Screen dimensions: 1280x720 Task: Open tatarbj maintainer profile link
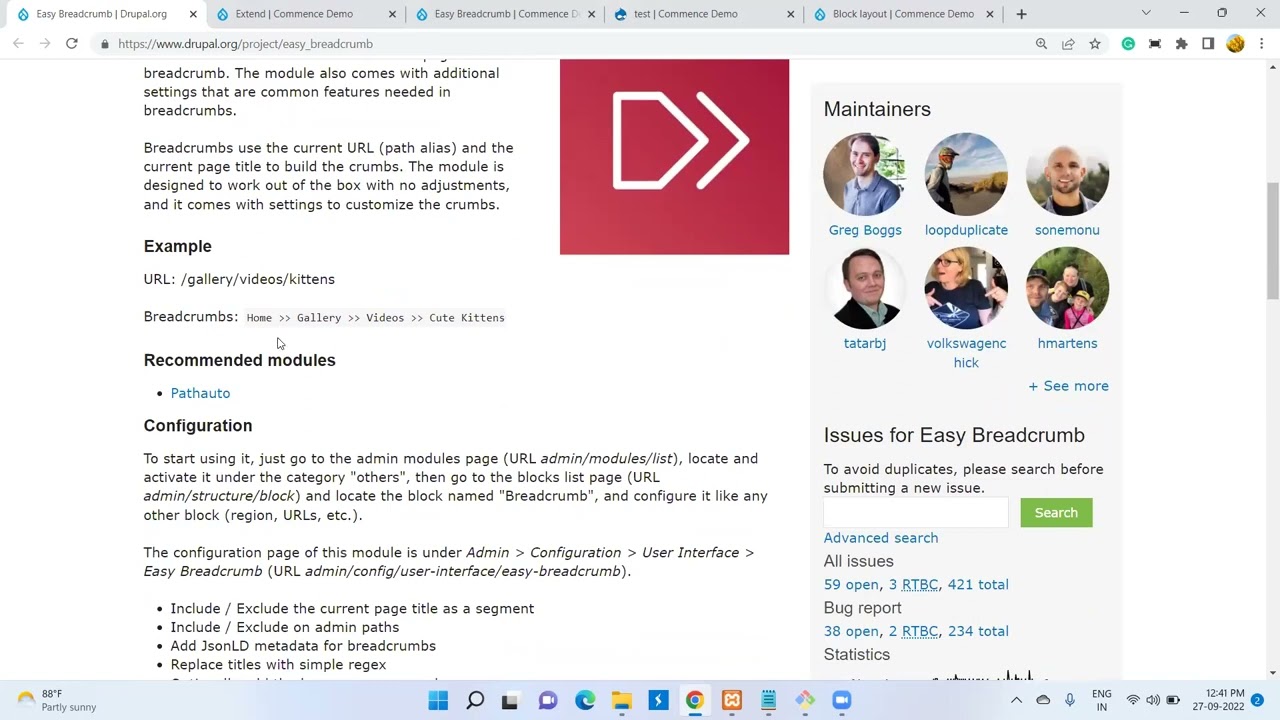coord(865,343)
